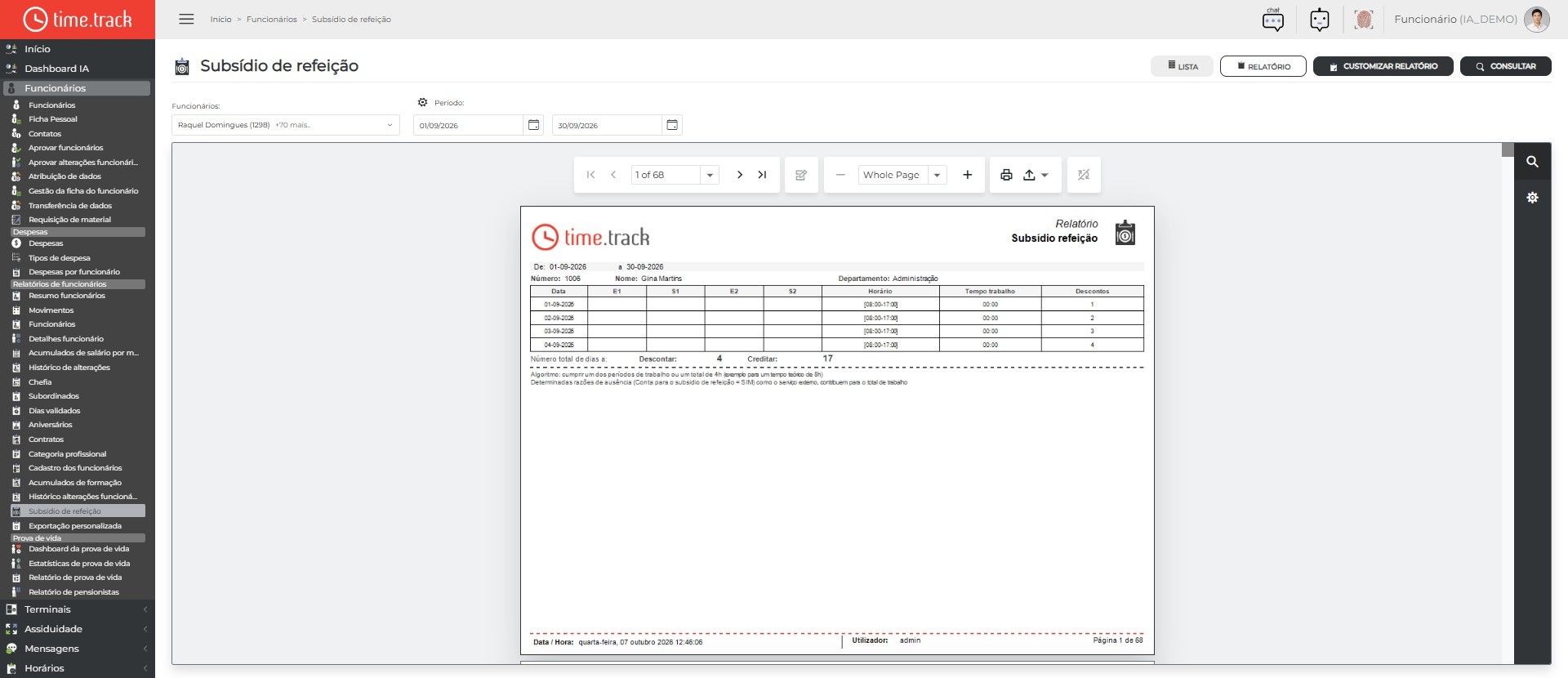Zoom in the report with plus
1568x678 pixels.
click(968, 175)
